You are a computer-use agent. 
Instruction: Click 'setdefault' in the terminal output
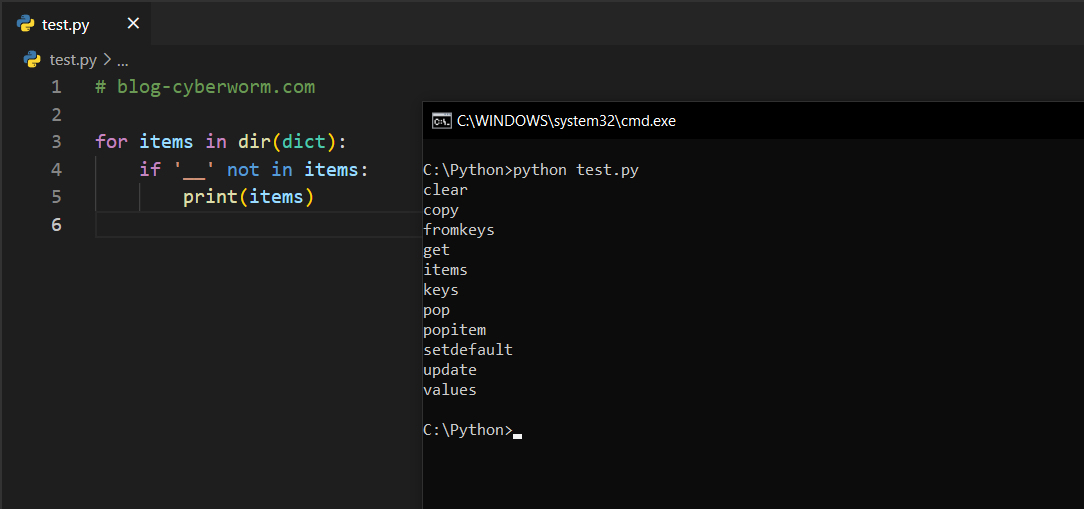[467, 350]
